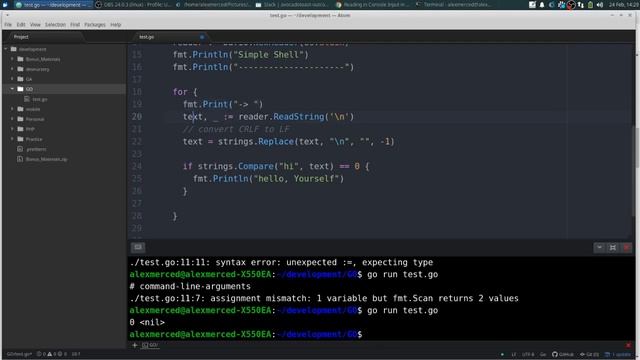Open the system tray notification bell
This screenshot has height=360, width=640.
(x=542, y=5)
